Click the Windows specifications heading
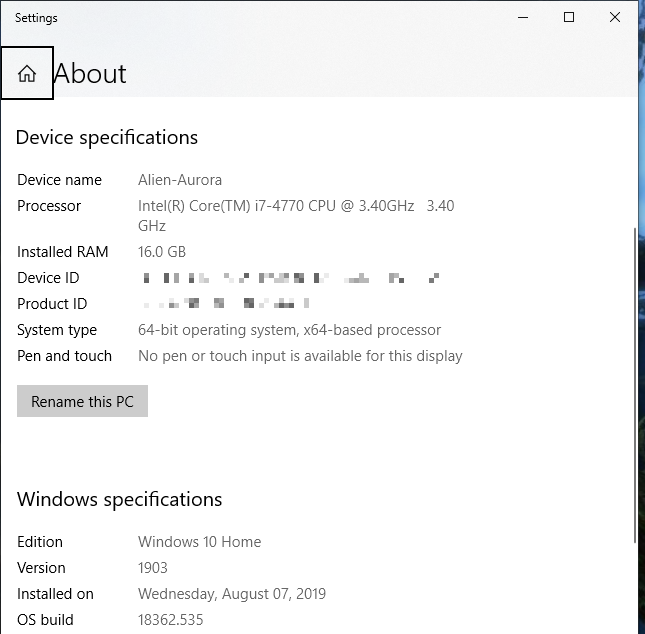 (119, 499)
